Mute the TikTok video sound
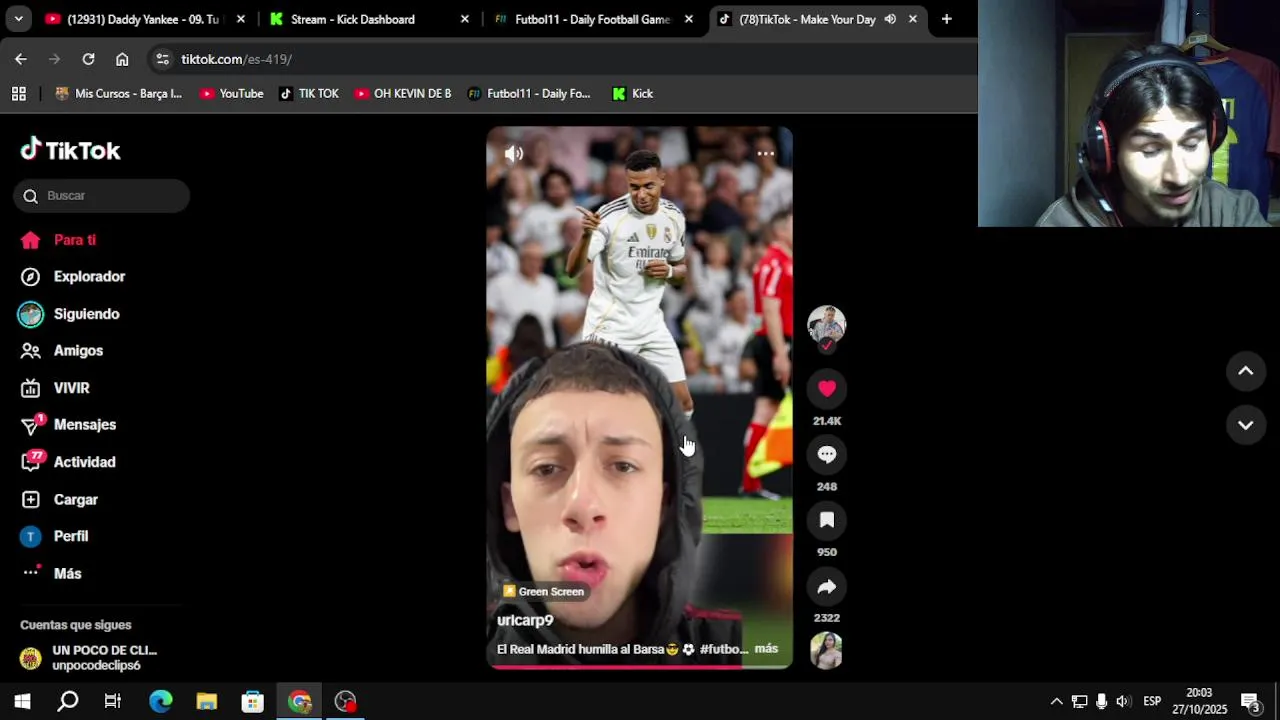 point(514,154)
